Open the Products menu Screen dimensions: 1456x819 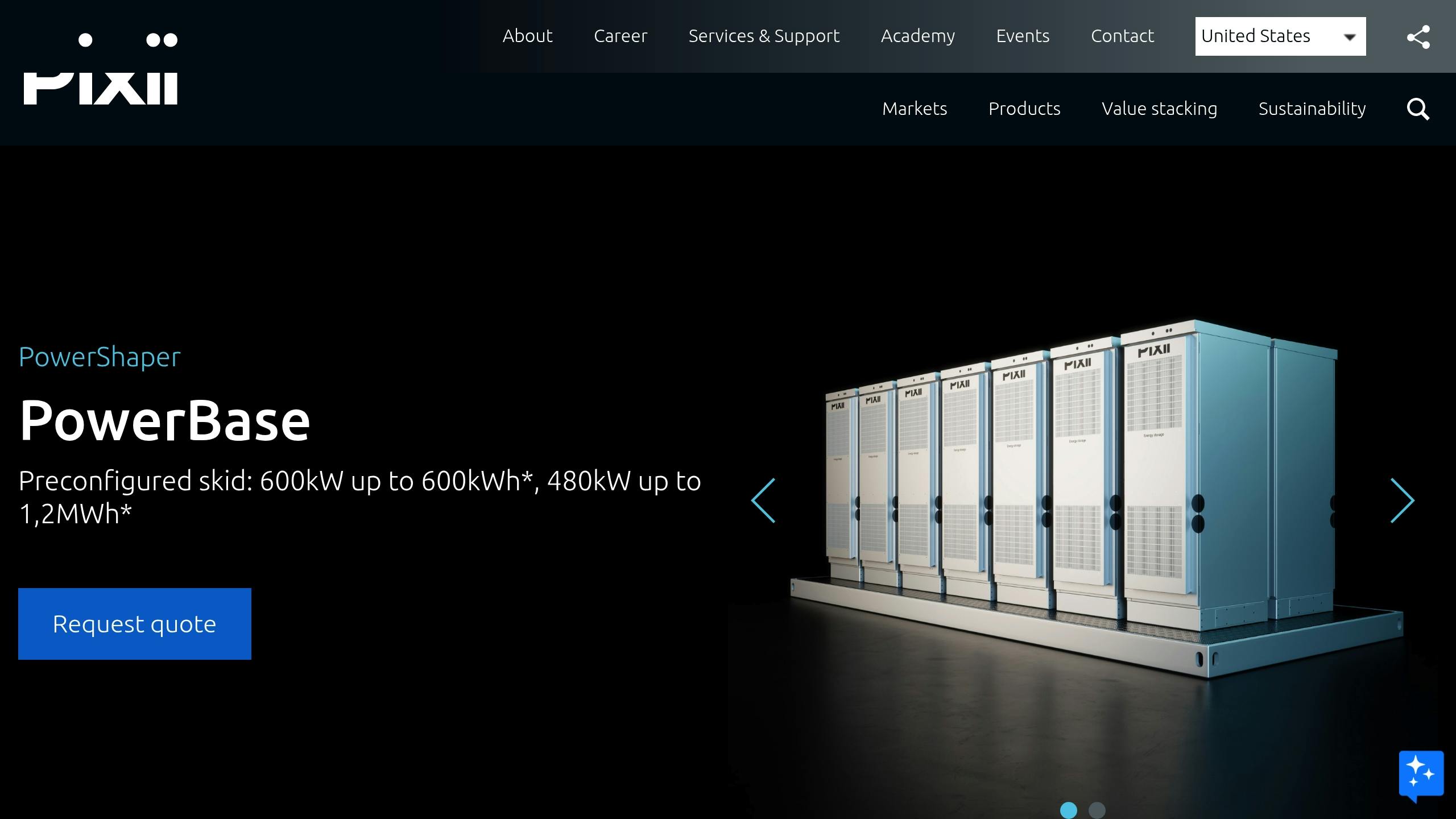pos(1024,109)
